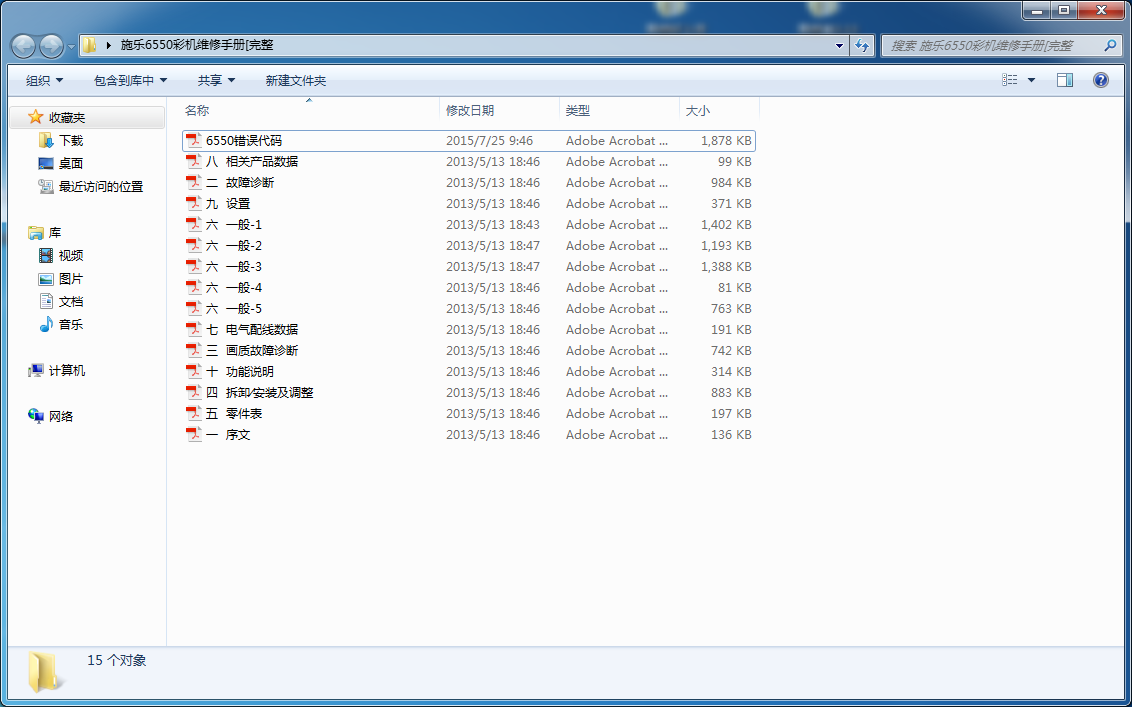Click the folder path 施乐6550彩机维修手册[完整 in address bar

[x=197, y=45]
